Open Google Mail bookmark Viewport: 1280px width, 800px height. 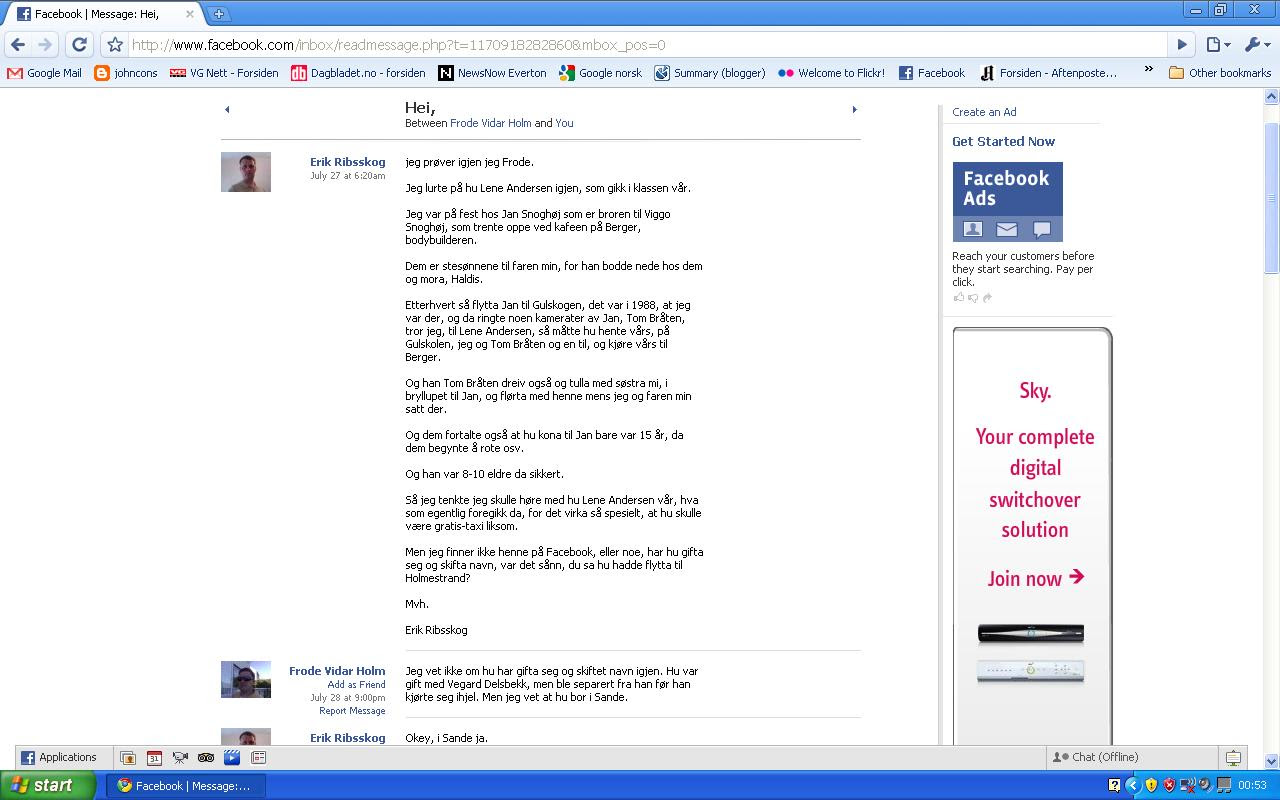tap(44, 73)
